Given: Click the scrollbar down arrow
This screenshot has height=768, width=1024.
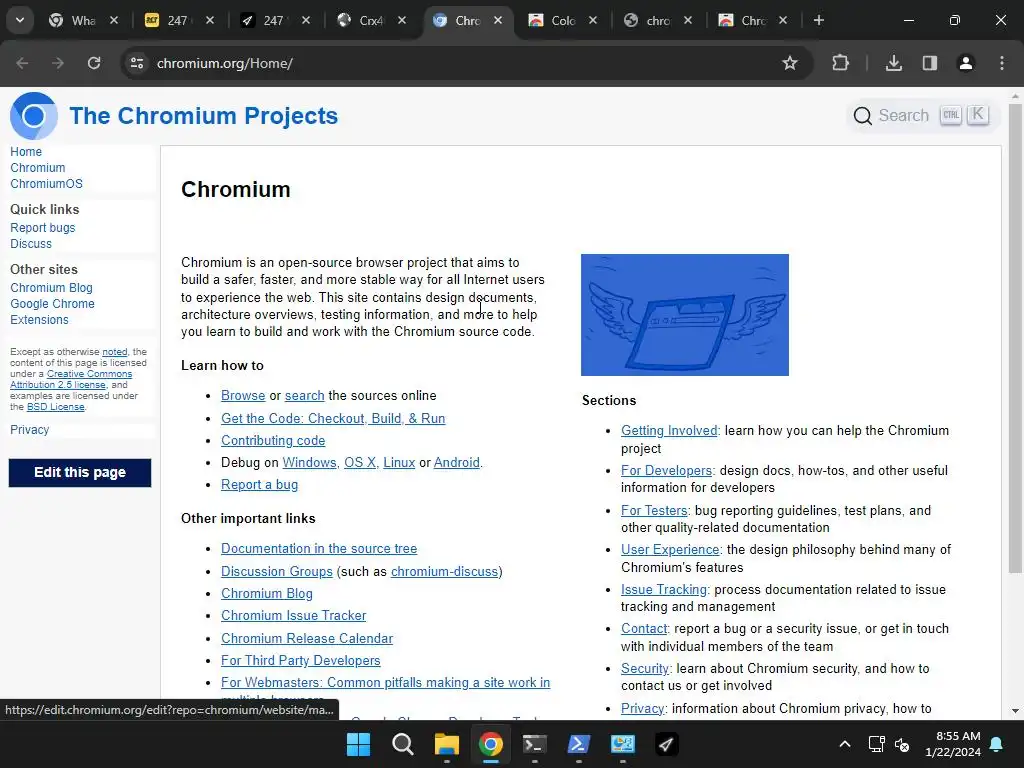Looking at the screenshot, I should pyautogui.click(x=1015, y=711).
